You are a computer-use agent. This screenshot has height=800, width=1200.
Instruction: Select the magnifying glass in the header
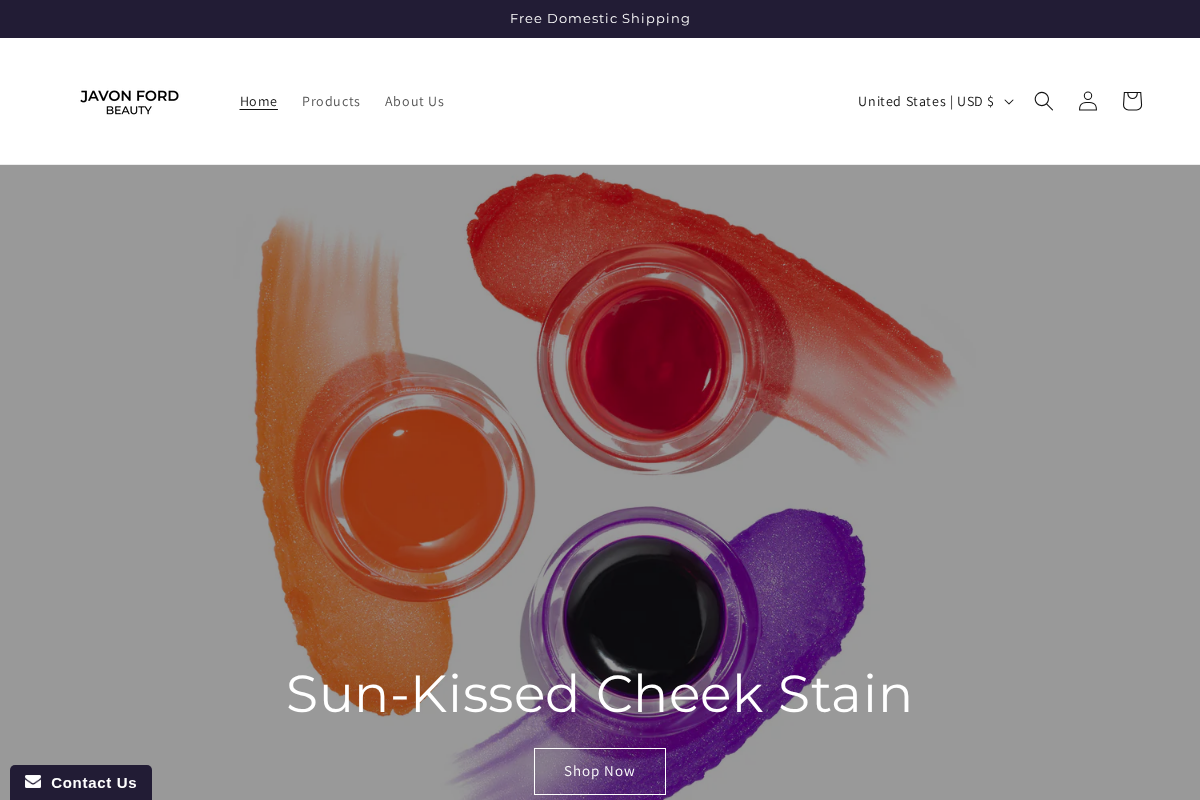tap(1043, 101)
